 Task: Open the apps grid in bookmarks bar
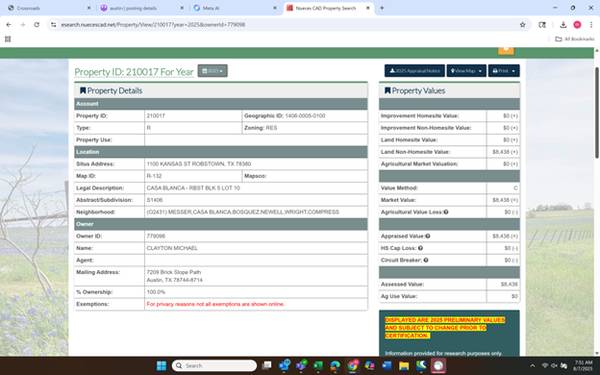[8, 39]
